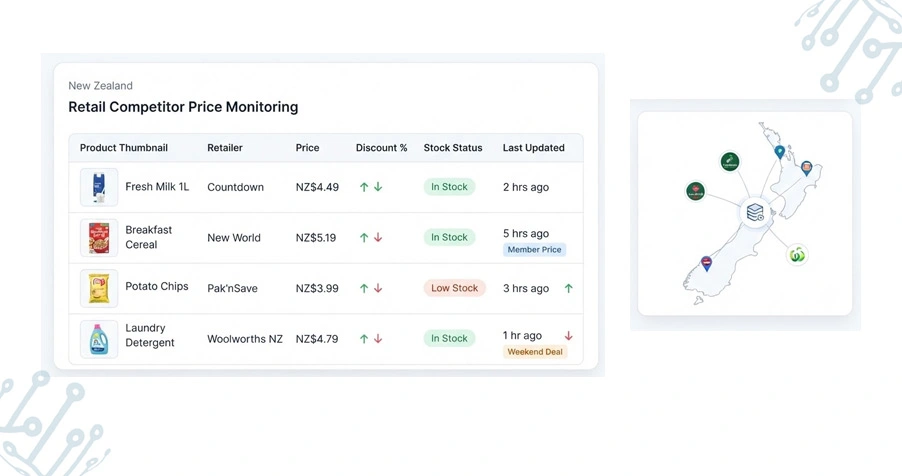Click the Price column header
Screen dimensions: 902x476
point(307,148)
